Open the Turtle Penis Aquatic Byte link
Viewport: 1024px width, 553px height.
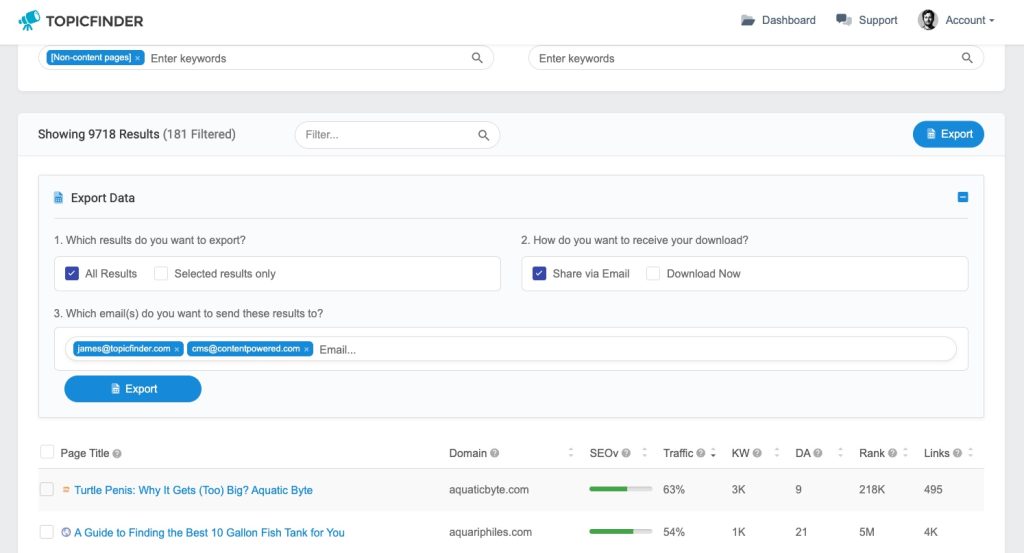click(x=193, y=490)
